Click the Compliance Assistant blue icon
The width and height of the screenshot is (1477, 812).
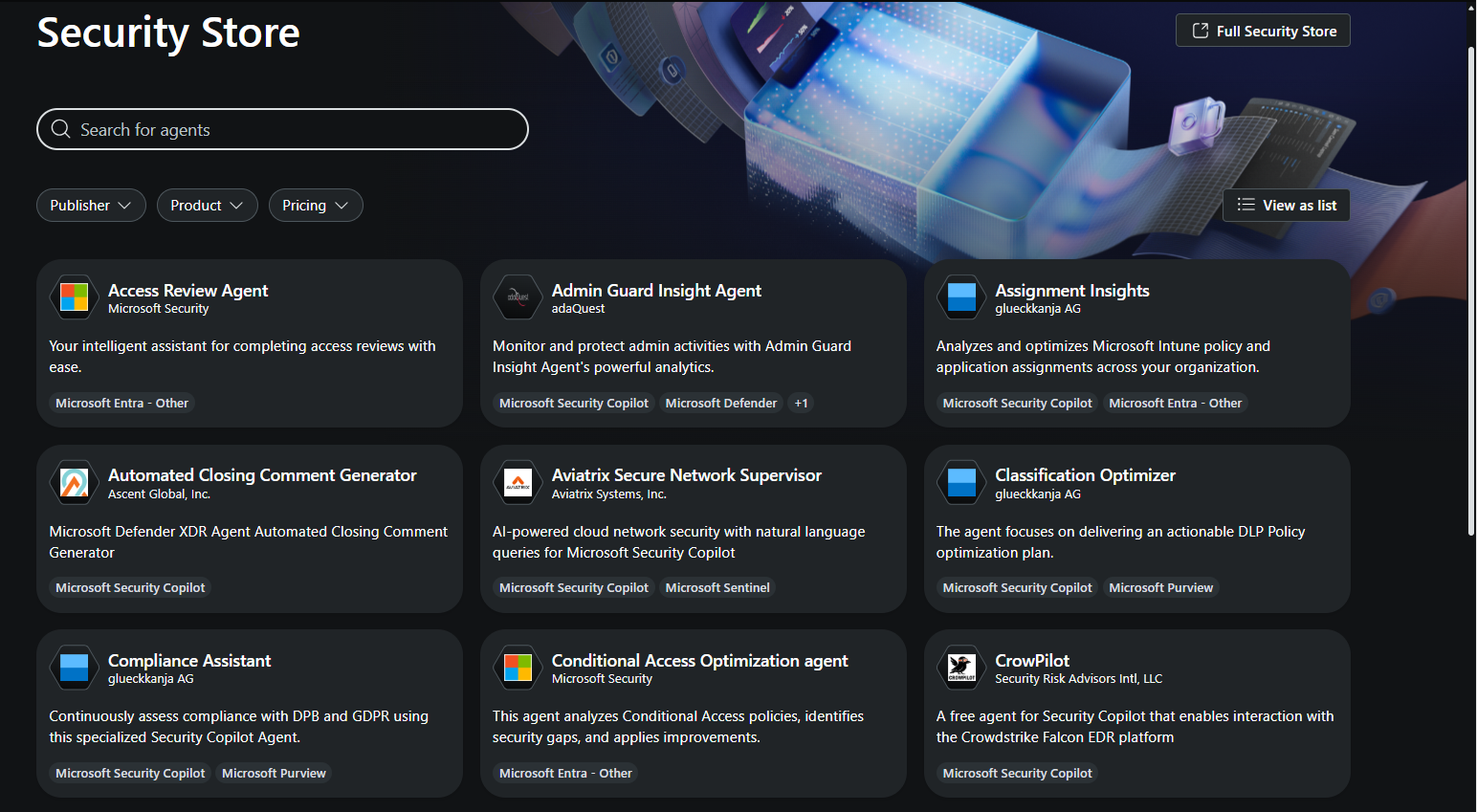[x=74, y=668]
